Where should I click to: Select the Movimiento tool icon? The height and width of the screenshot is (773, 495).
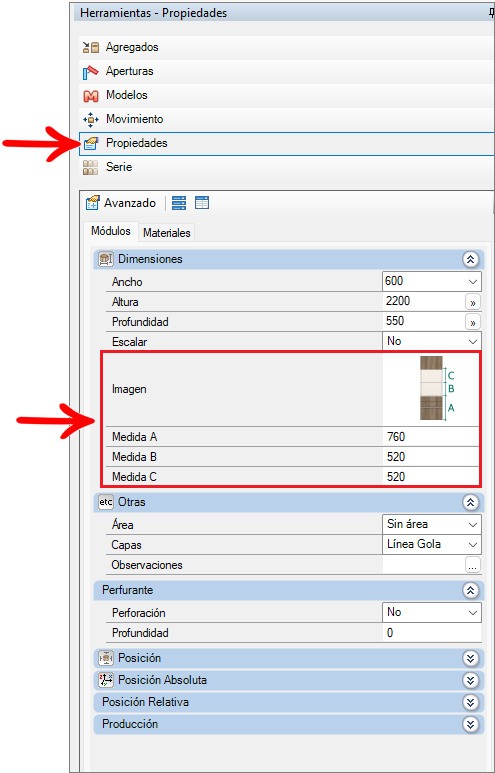pos(91,119)
